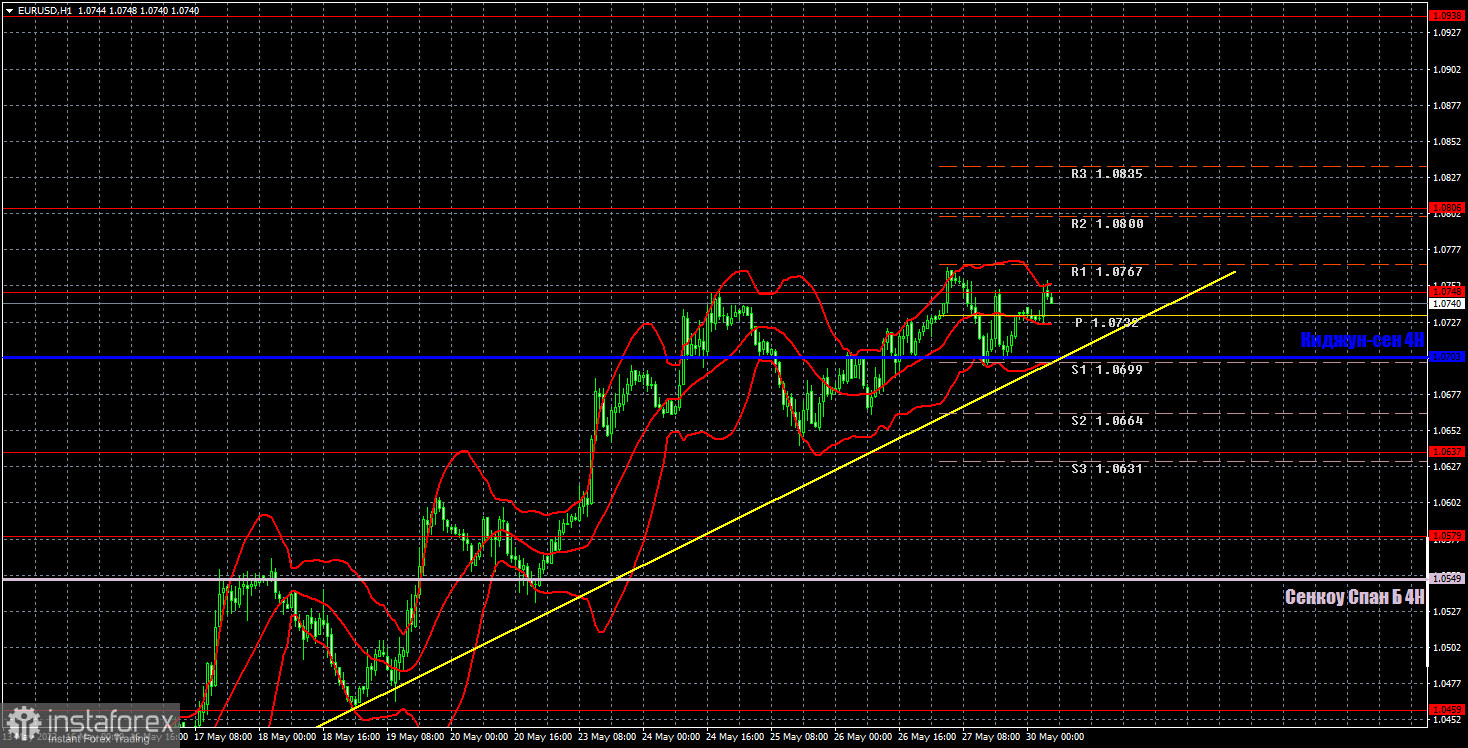Click the 1.0777 price axis value
Viewport: 1468px width, 748px height.
click(1447, 249)
